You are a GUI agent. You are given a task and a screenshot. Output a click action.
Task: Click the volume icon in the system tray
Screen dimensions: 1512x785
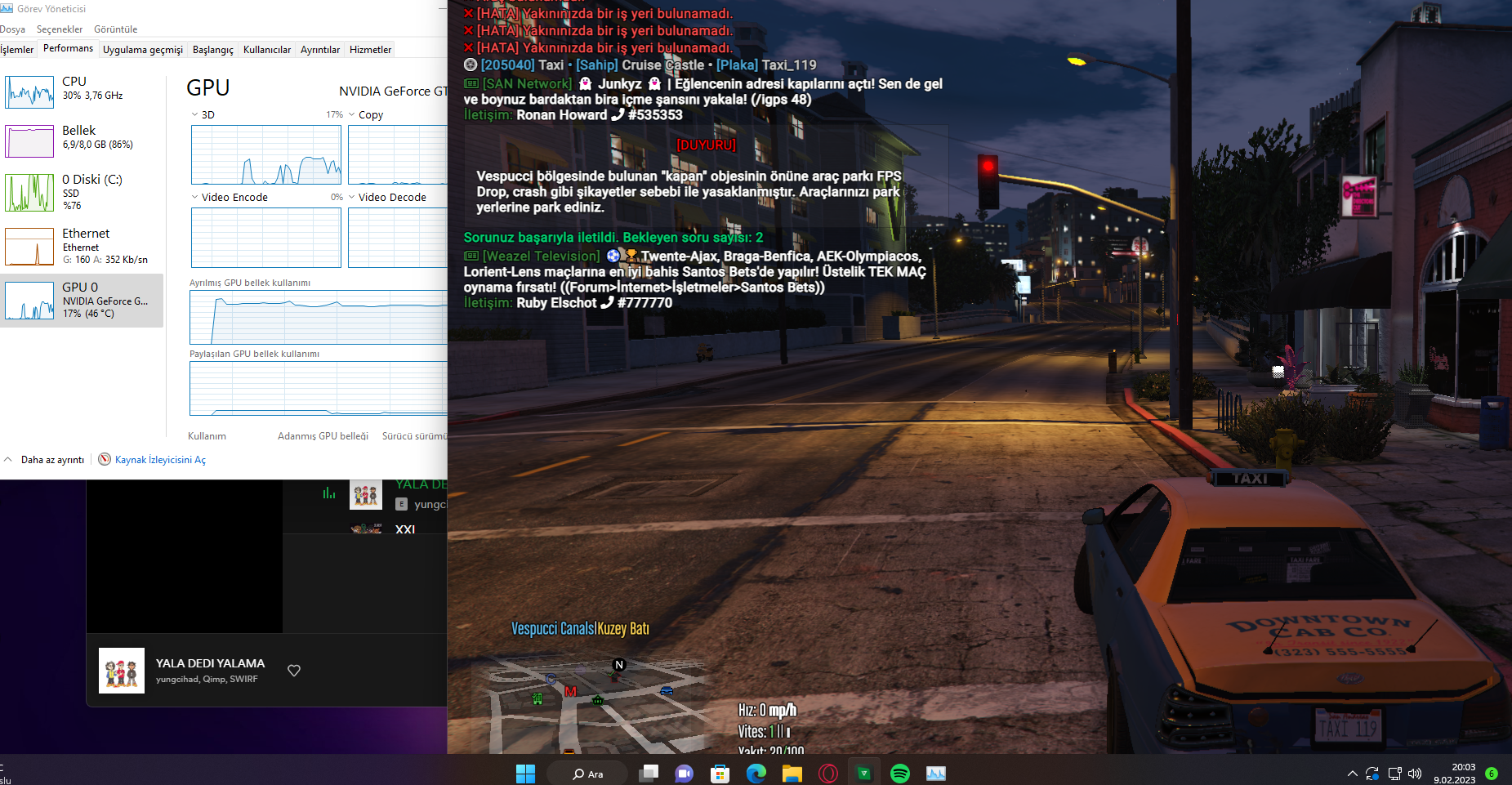click(1415, 774)
